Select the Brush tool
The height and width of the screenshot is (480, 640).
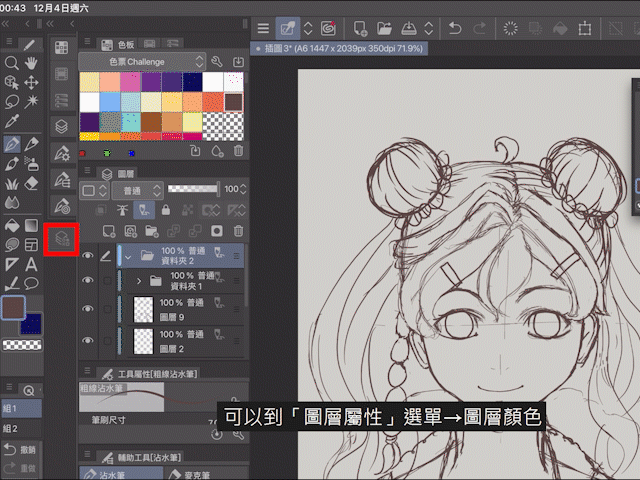point(11,164)
